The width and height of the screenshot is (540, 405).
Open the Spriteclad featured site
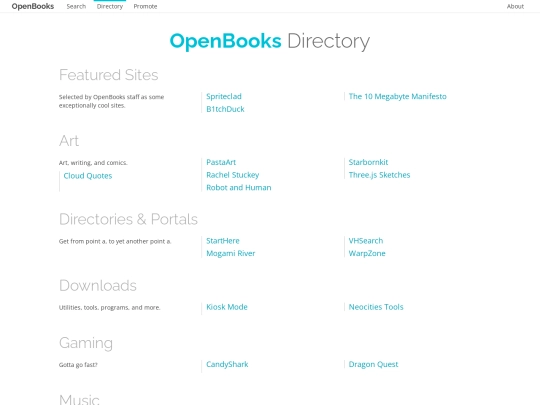(x=224, y=96)
